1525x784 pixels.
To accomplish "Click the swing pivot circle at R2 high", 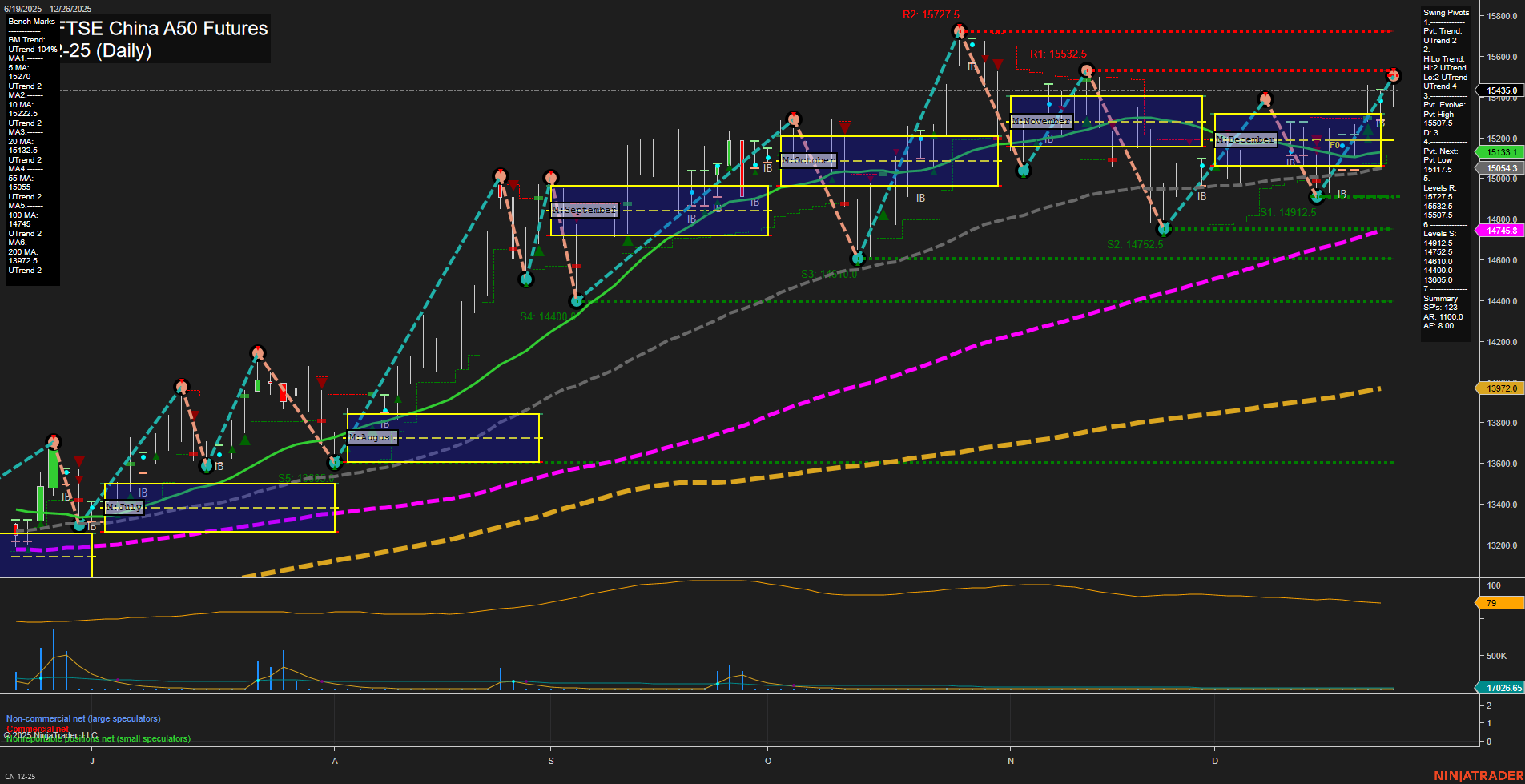I will 958,30.
